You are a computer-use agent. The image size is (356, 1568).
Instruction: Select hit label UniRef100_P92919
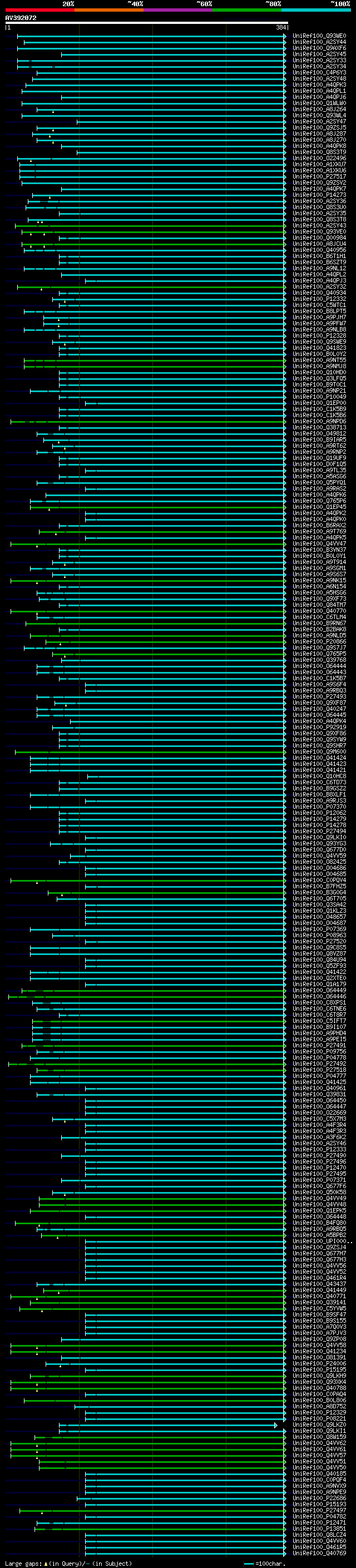tap(319, 728)
